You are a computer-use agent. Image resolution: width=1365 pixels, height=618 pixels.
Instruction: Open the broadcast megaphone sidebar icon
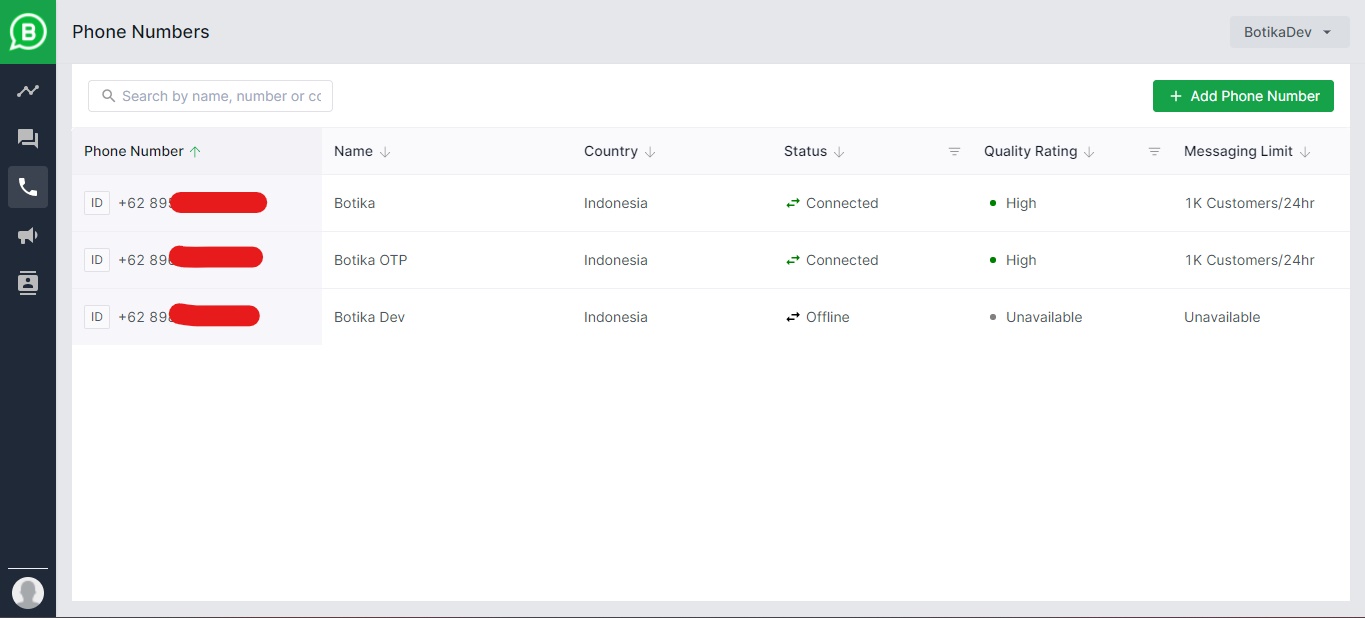28,236
